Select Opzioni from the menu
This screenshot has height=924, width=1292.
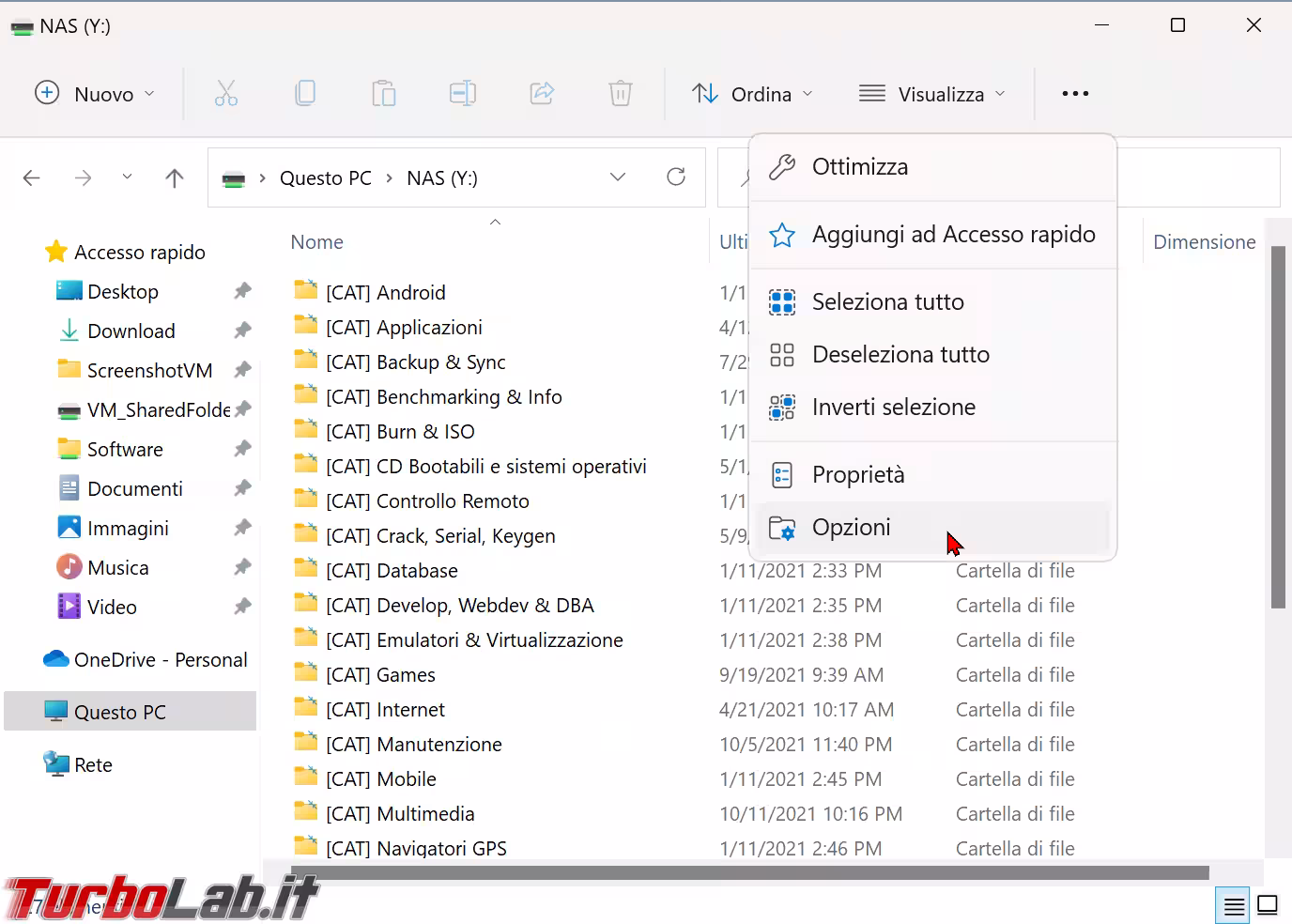pos(851,528)
